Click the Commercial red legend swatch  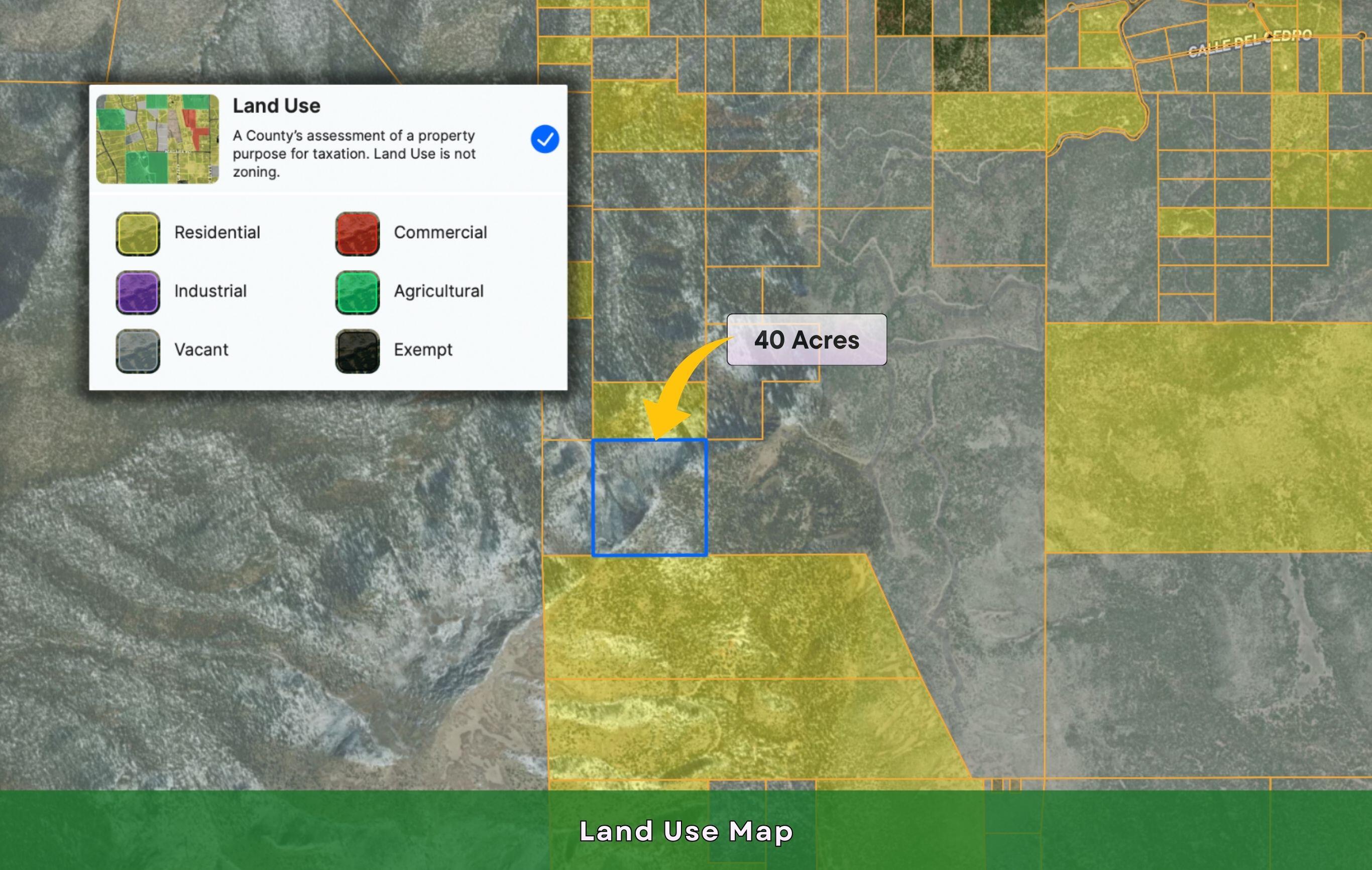point(357,234)
